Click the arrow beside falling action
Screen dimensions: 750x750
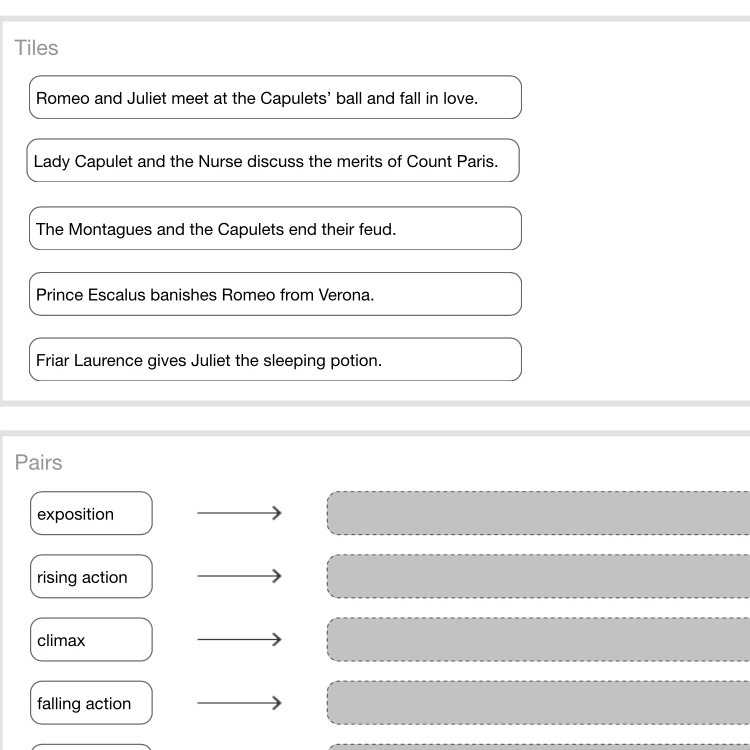(x=239, y=703)
